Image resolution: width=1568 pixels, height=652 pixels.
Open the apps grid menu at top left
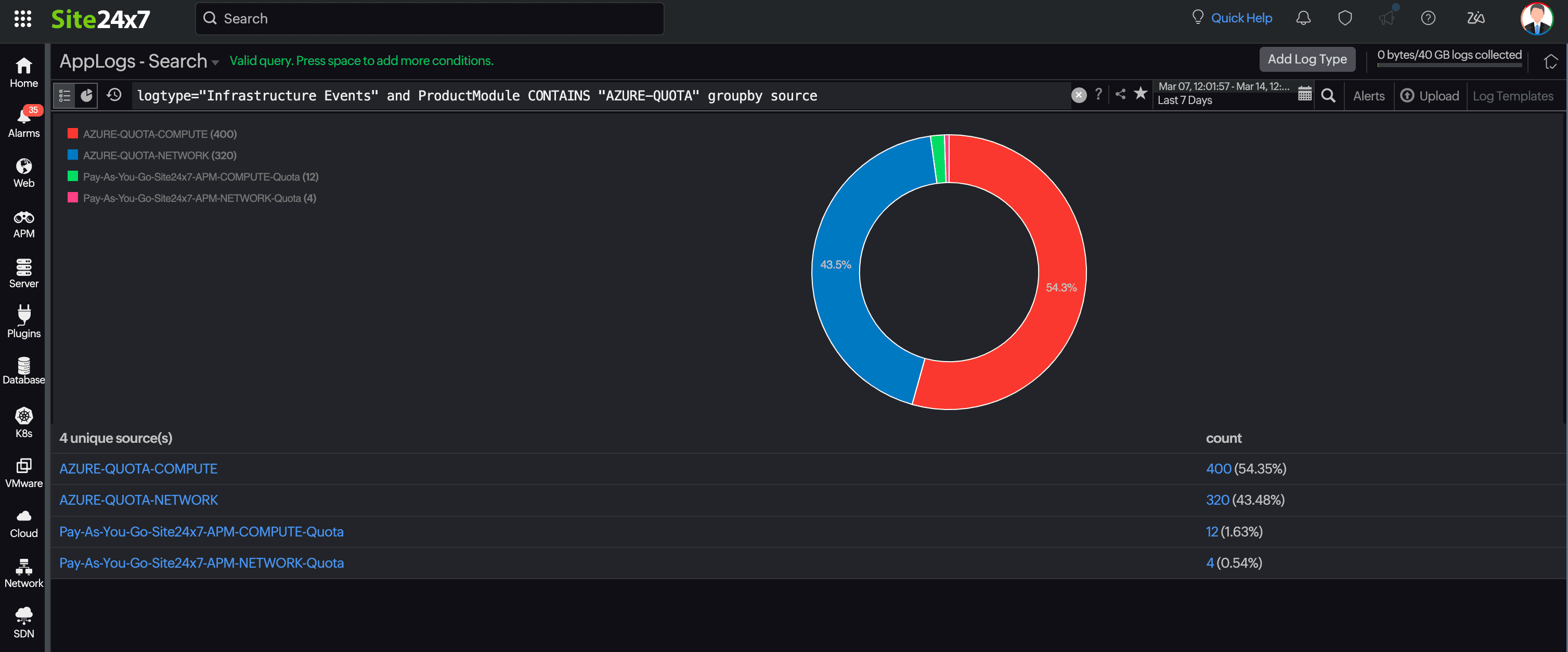click(23, 19)
